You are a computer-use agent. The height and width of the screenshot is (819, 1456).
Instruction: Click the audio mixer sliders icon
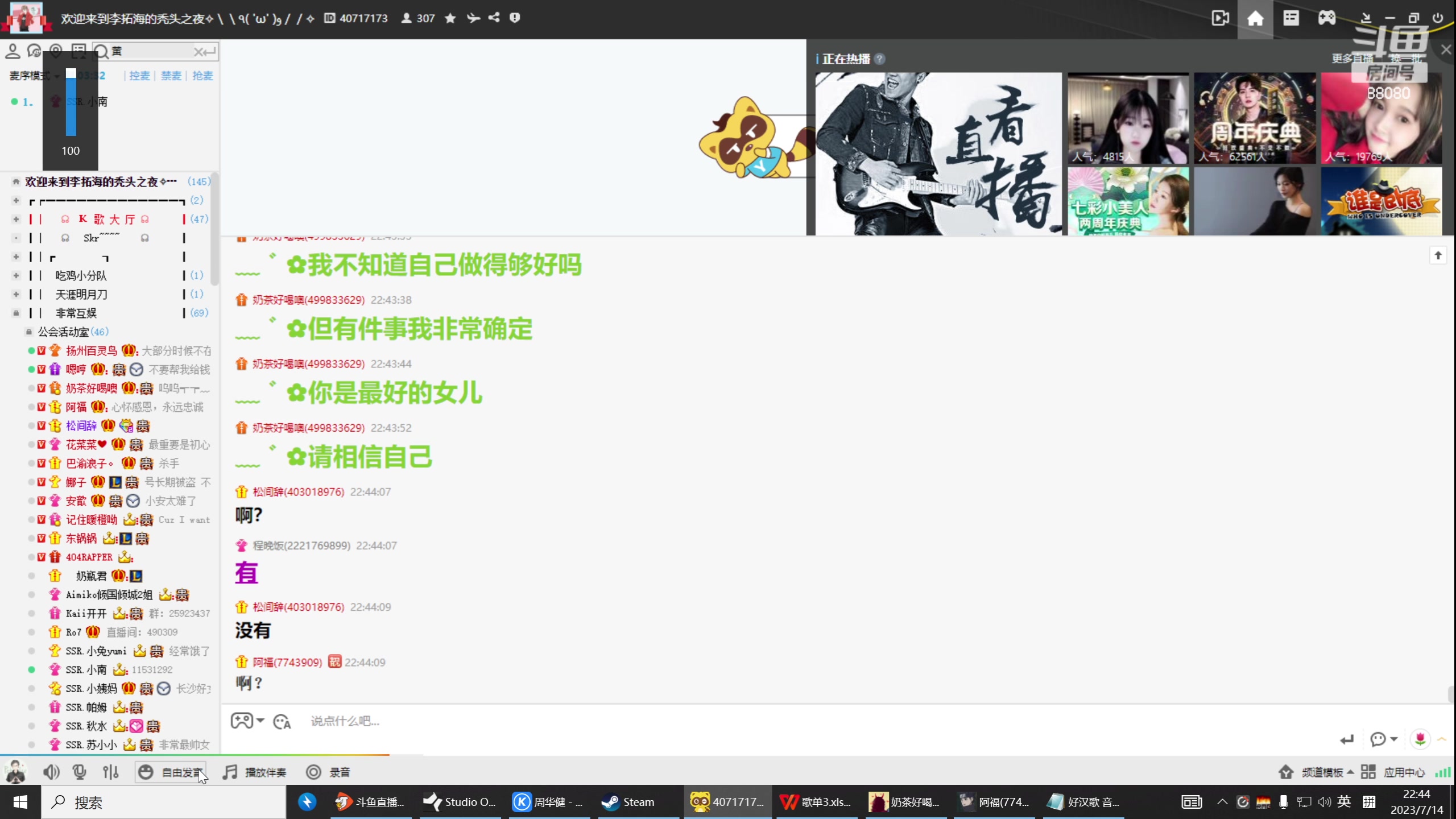[110, 772]
